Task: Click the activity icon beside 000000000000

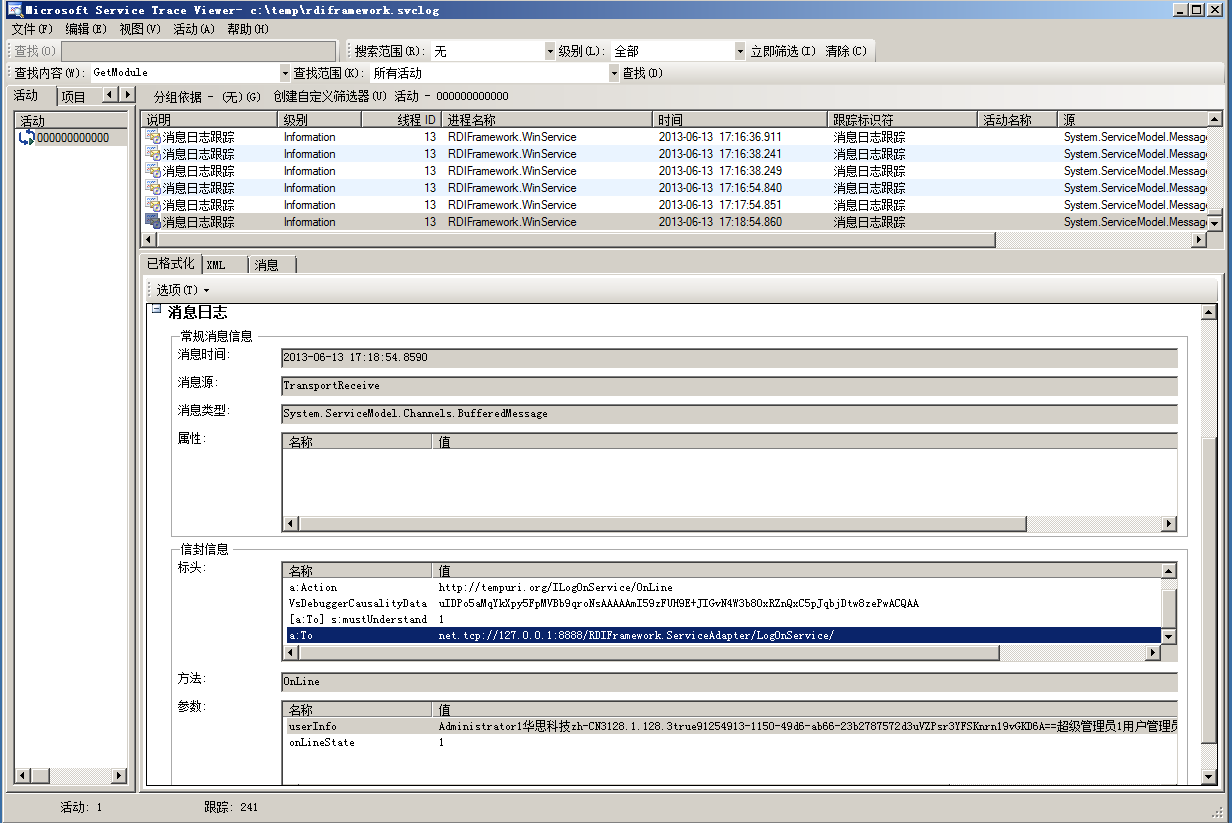Action: (x=26, y=138)
